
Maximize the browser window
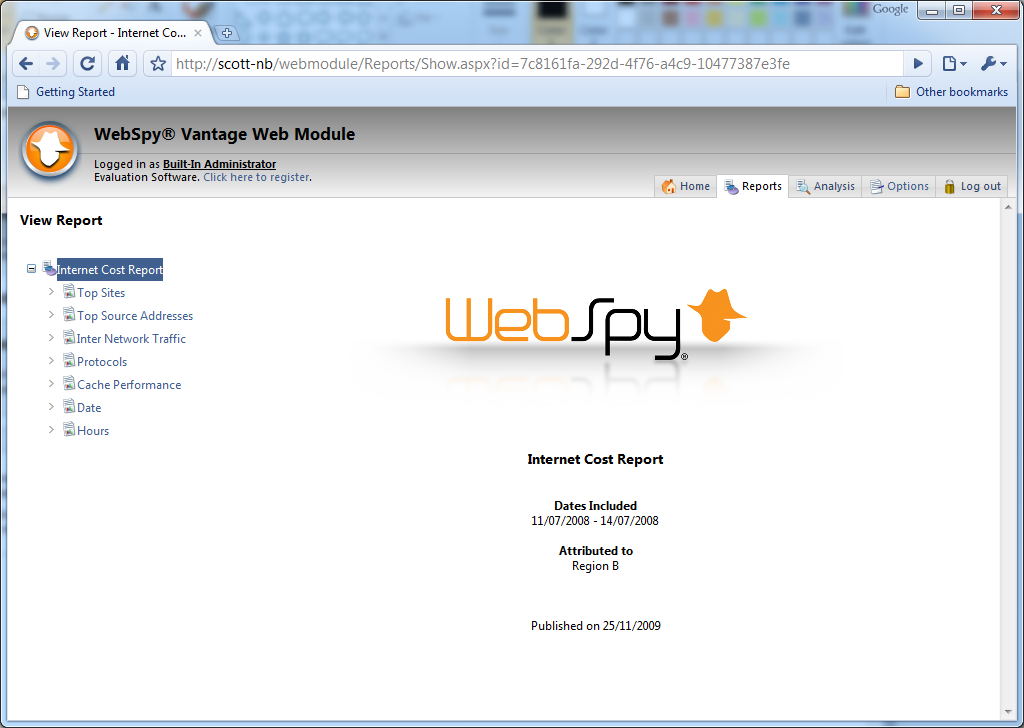tap(959, 10)
